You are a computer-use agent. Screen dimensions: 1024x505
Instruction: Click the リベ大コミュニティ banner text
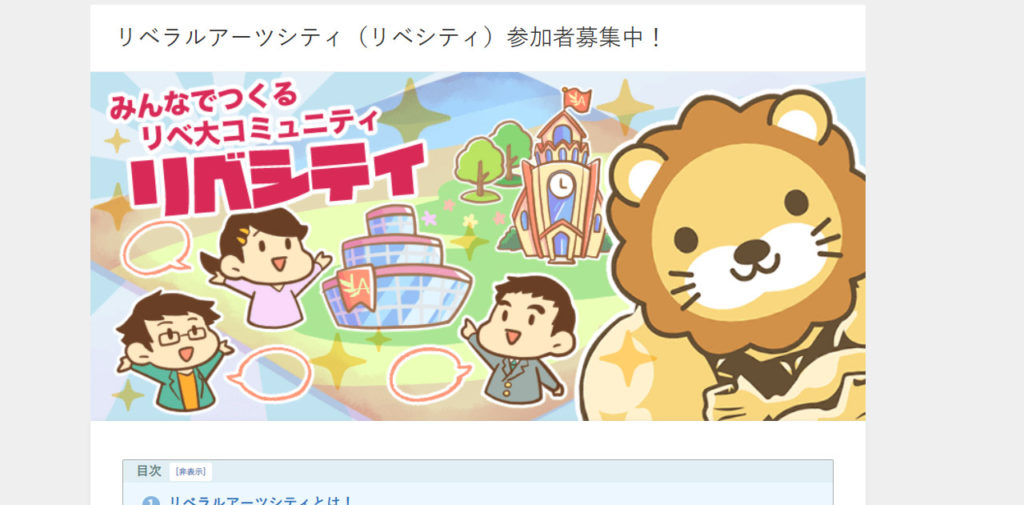(259, 129)
